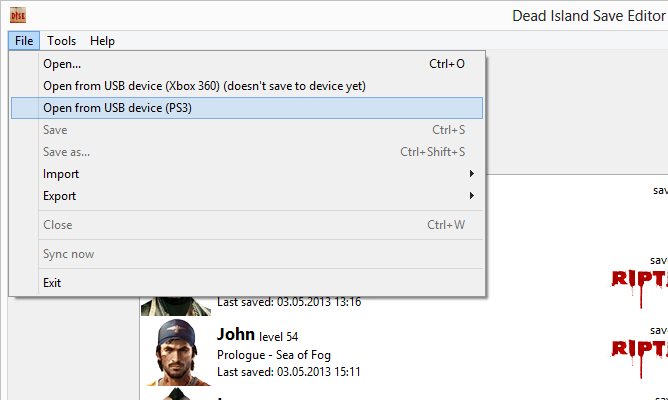The image size is (668, 400).
Task: Click the Prologue - Sea of Fog text
Action: point(273,355)
